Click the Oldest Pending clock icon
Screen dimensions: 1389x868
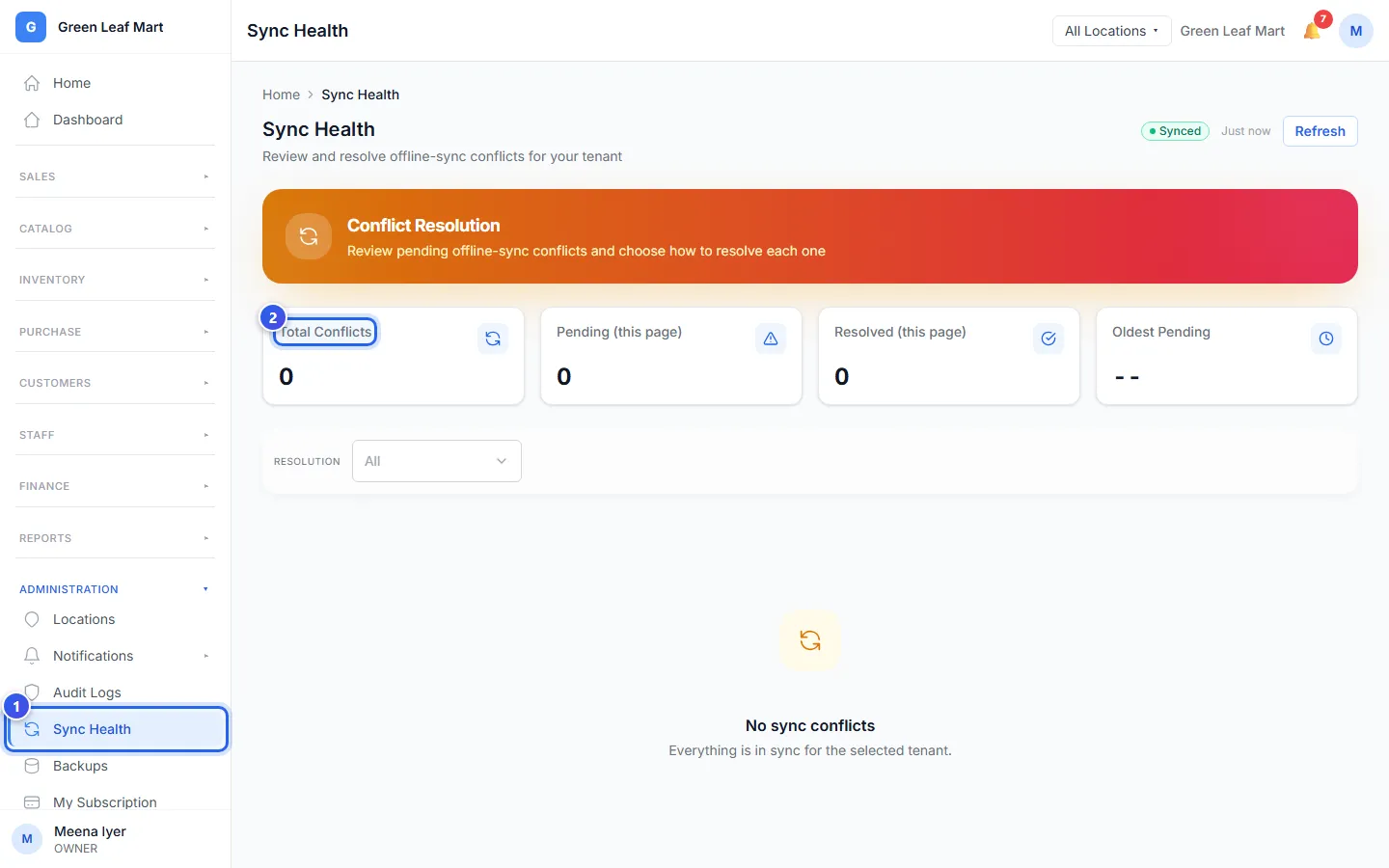pyautogui.click(x=1326, y=339)
